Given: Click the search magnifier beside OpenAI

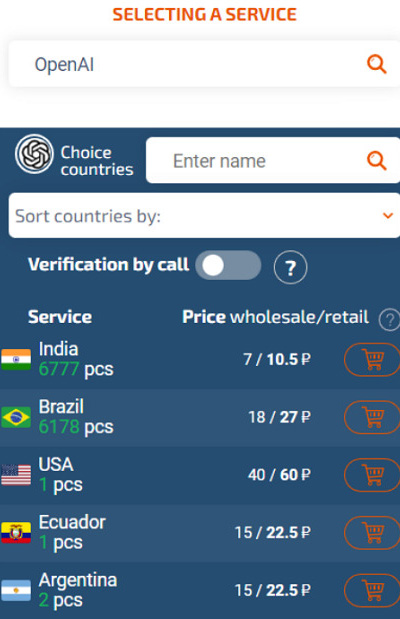Looking at the screenshot, I should pyautogui.click(x=376, y=64).
